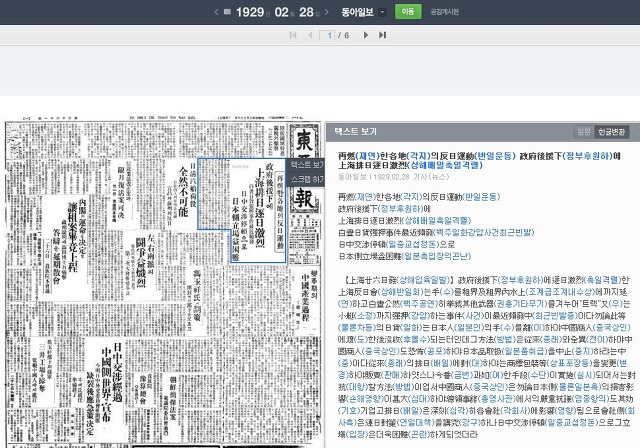Select the year 1929 in the date bar
Viewport: 640px width, 448px height.
coord(250,12)
